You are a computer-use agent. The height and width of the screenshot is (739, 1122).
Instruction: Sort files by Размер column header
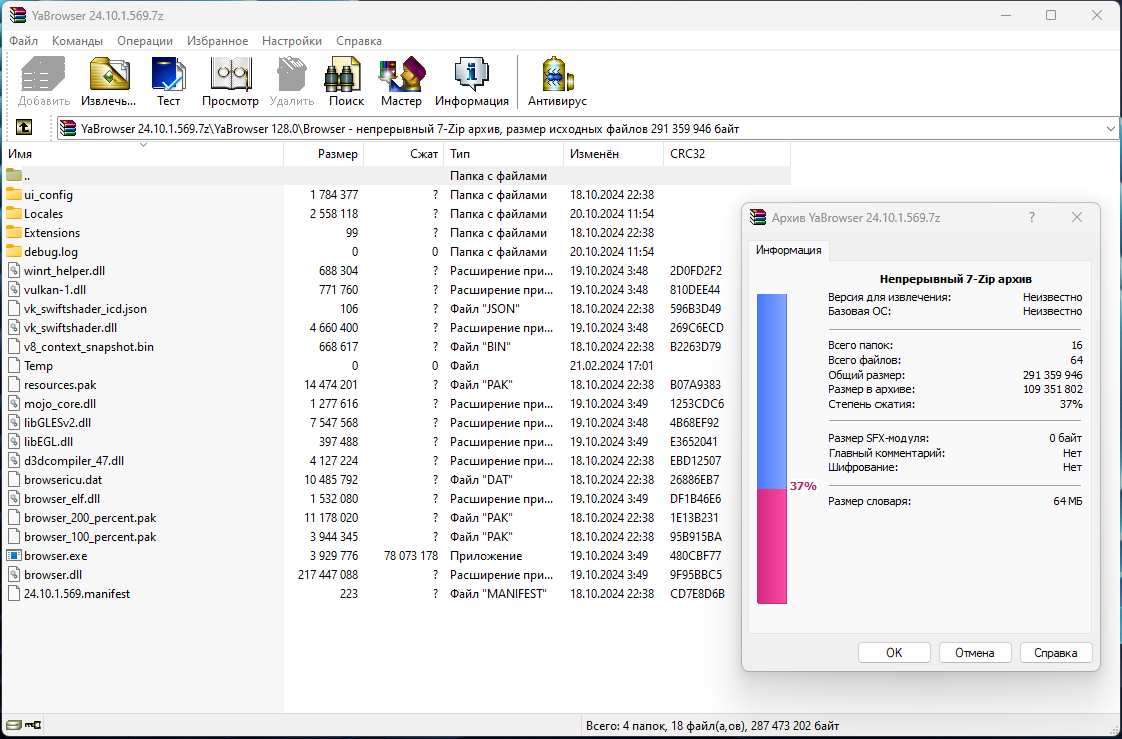[338, 154]
